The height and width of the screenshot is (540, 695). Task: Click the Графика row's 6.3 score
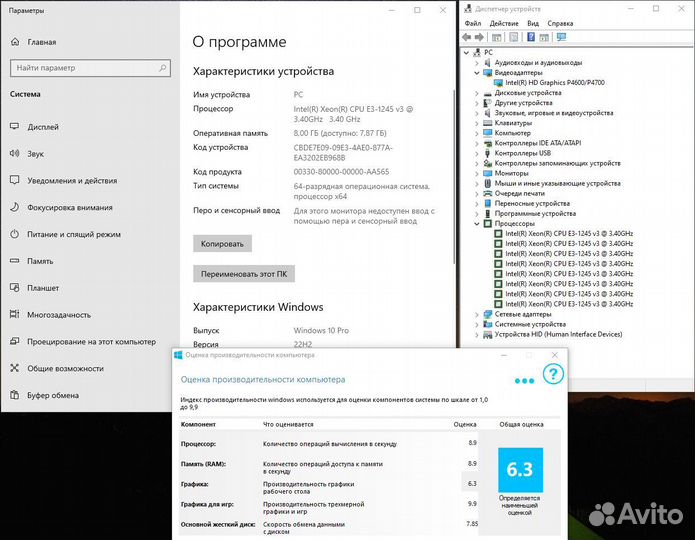coord(472,483)
